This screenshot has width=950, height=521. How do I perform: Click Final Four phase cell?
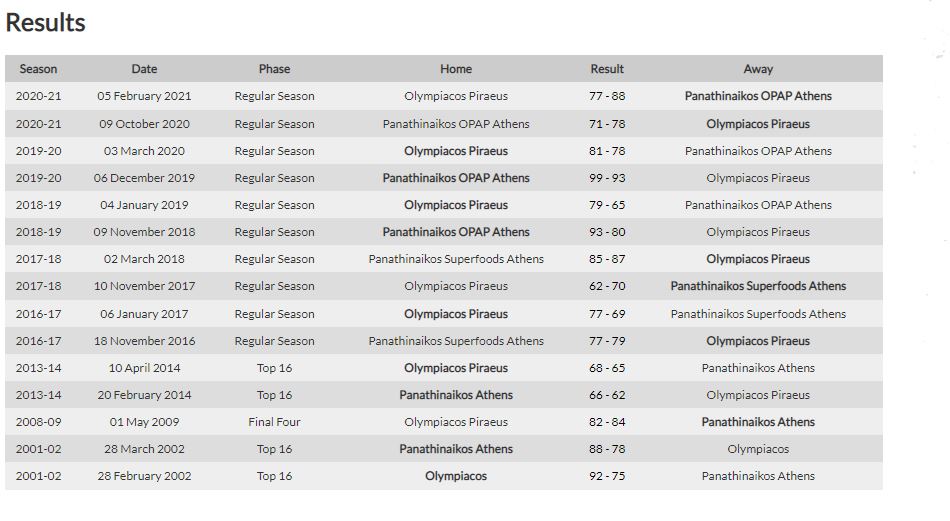[274, 422]
